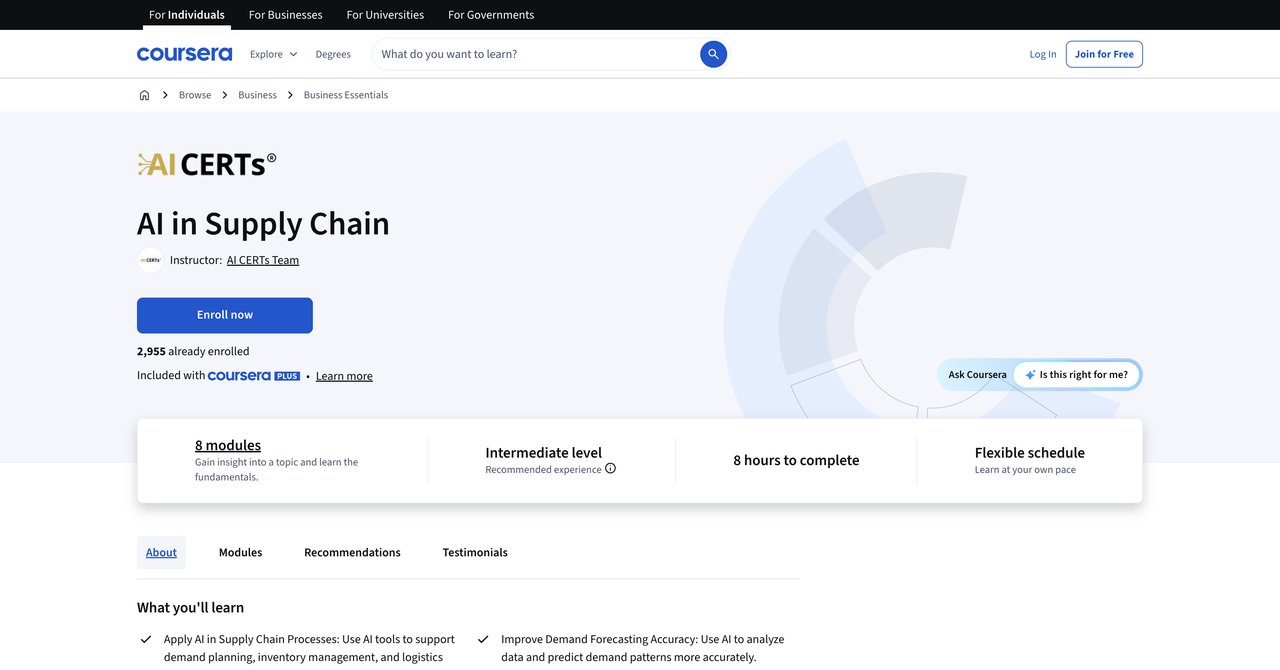Image resolution: width=1280 pixels, height=670 pixels.
Task: Click checkmark beside Apply AI in Supply Chain
Action: pyautogui.click(x=147, y=639)
